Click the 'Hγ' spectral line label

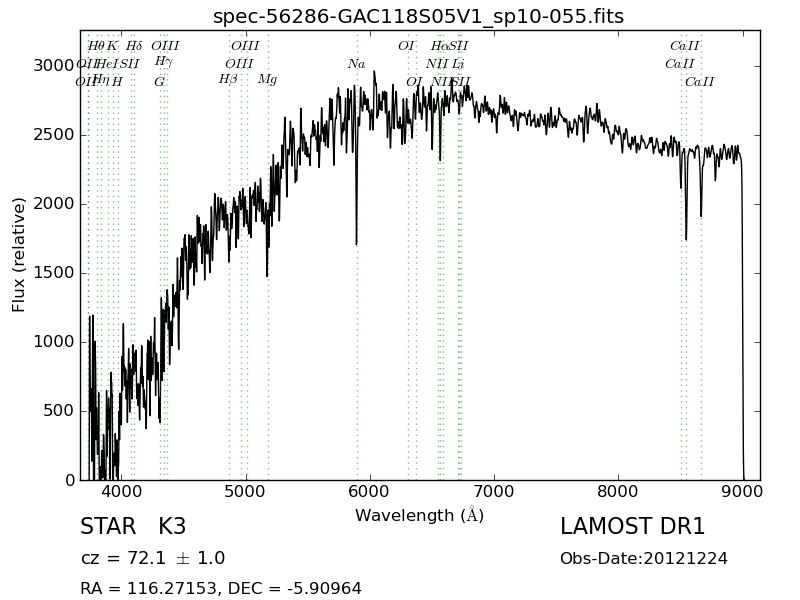163,62
